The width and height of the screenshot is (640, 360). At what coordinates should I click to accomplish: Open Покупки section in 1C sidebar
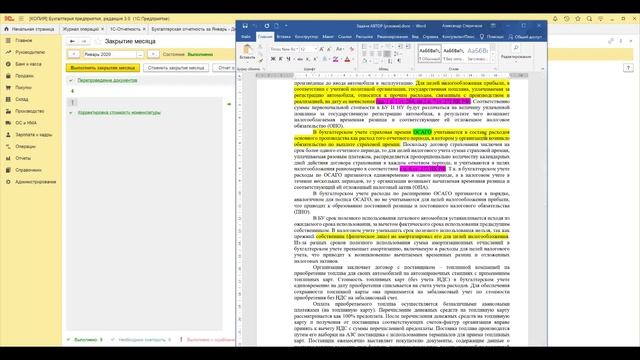23,88
